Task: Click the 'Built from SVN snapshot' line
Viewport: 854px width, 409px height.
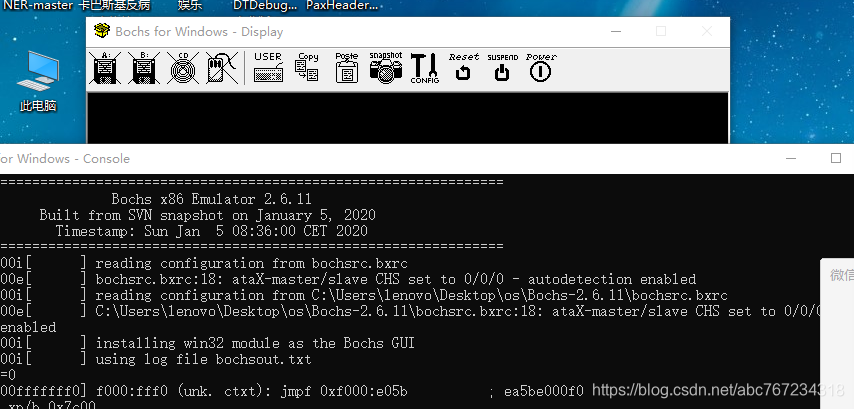Action: click(x=208, y=215)
